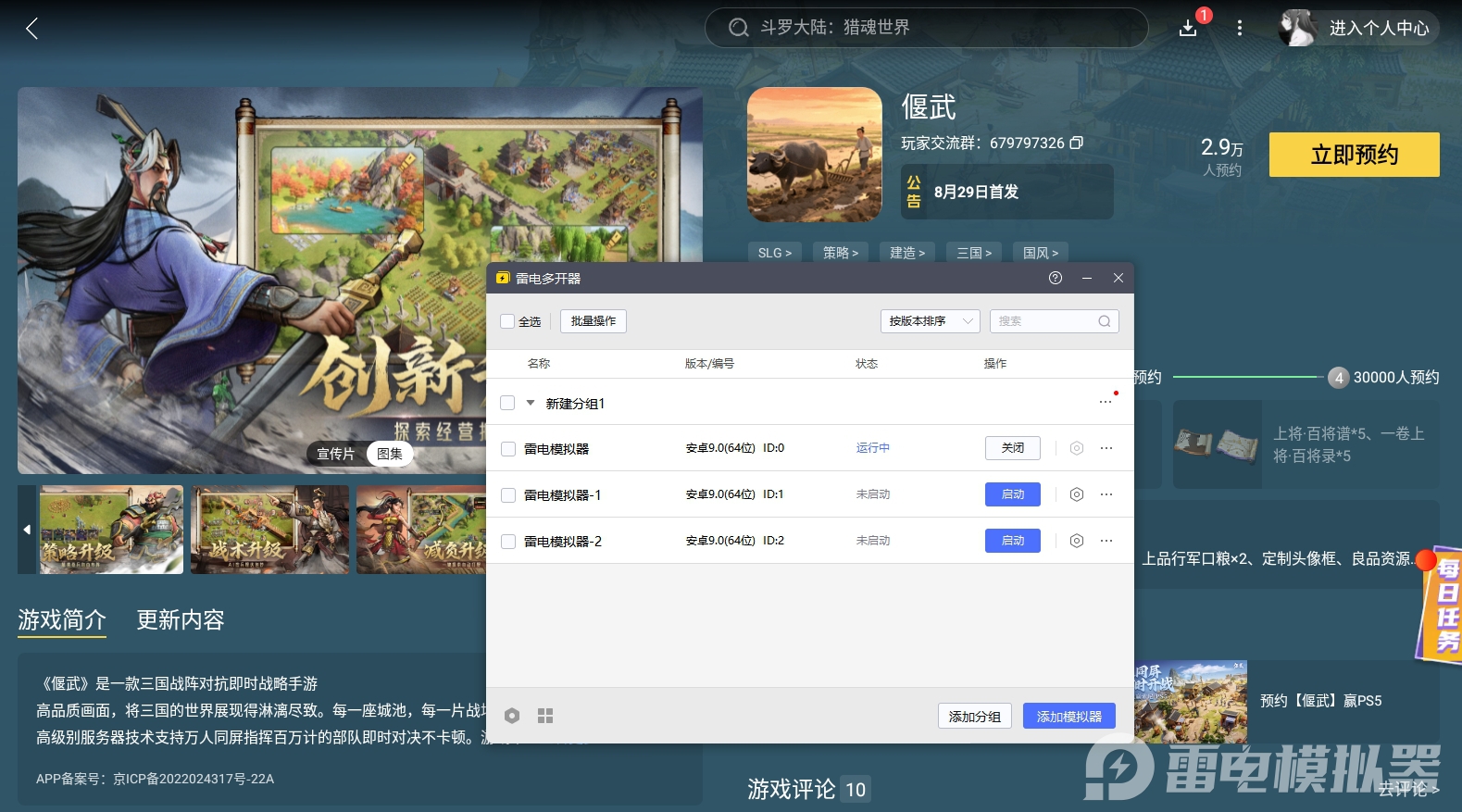Click the 添加分组 button
Screen dimensions: 1462x812
pos(975,717)
